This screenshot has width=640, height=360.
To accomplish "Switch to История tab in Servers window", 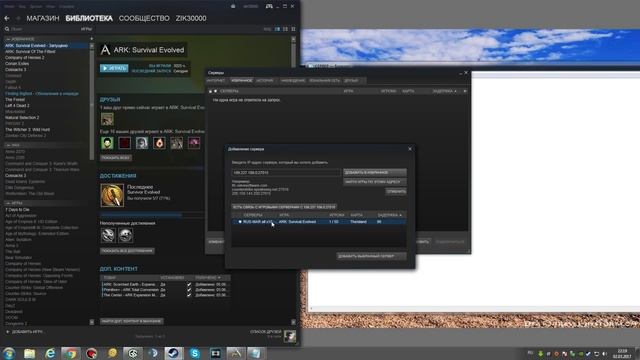I will tap(264, 80).
